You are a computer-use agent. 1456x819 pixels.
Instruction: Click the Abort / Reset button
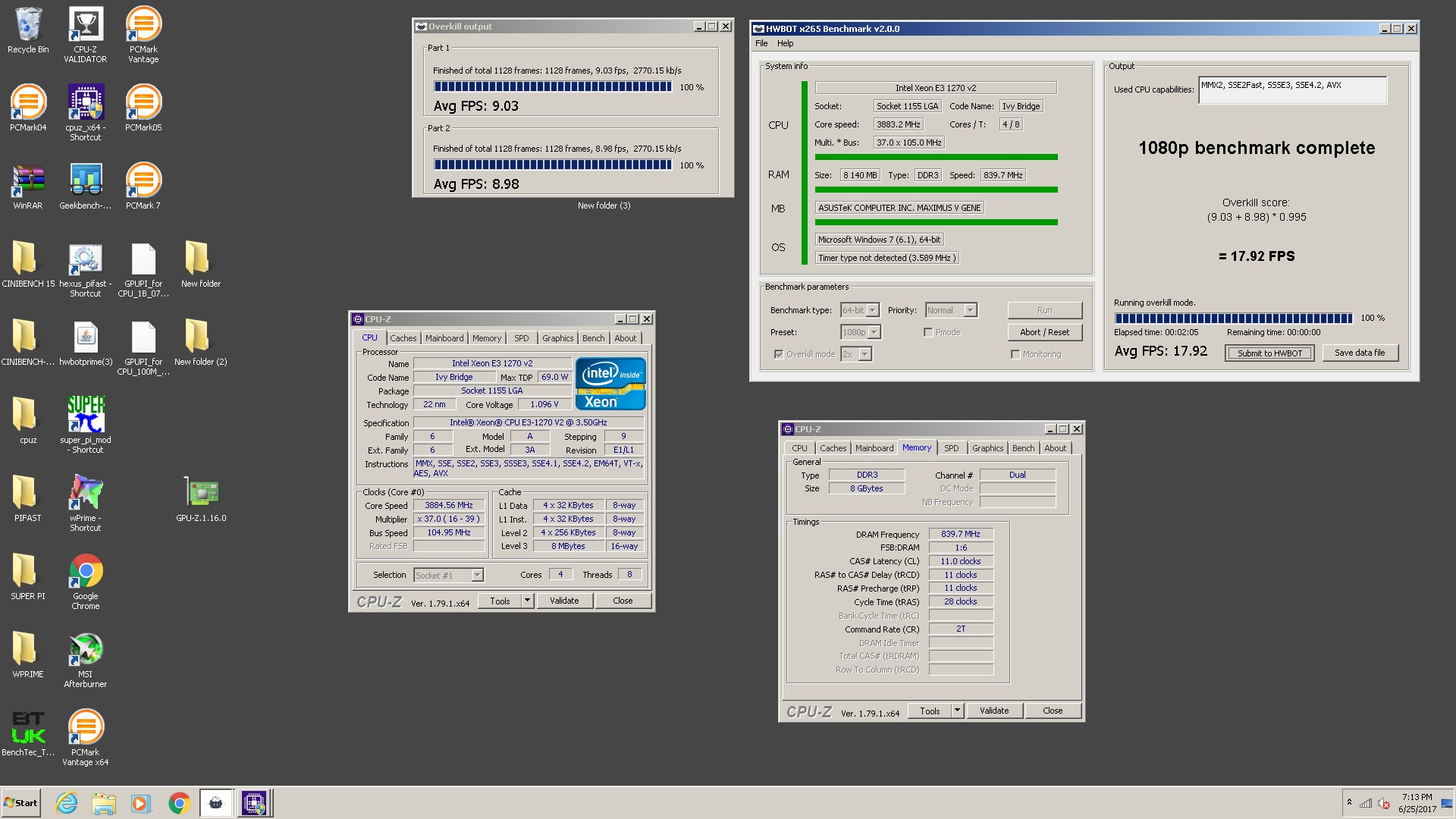pyautogui.click(x=1044, y=332)
